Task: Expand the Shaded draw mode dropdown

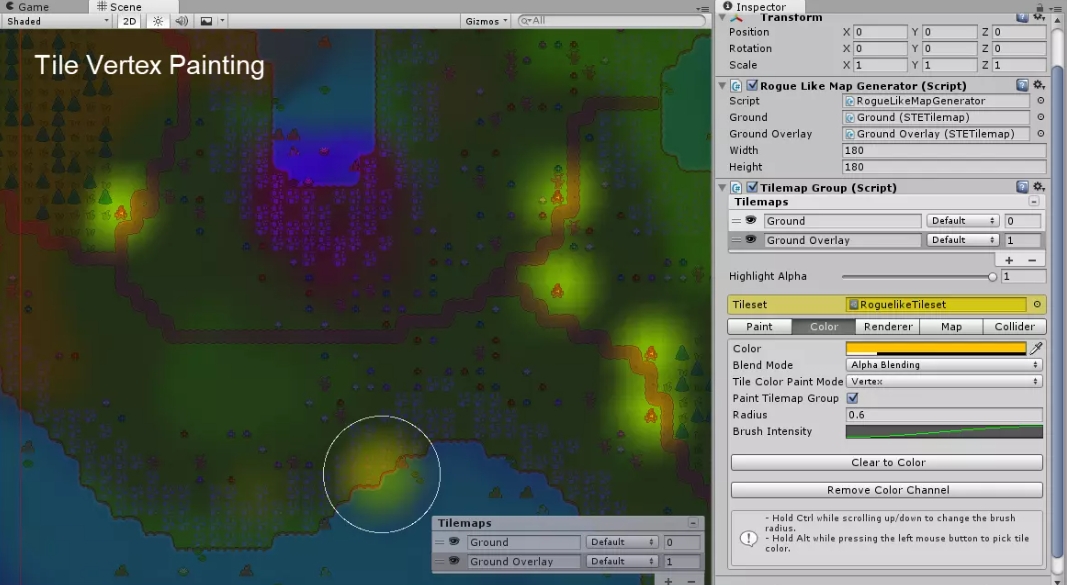Action: (57, 21)
